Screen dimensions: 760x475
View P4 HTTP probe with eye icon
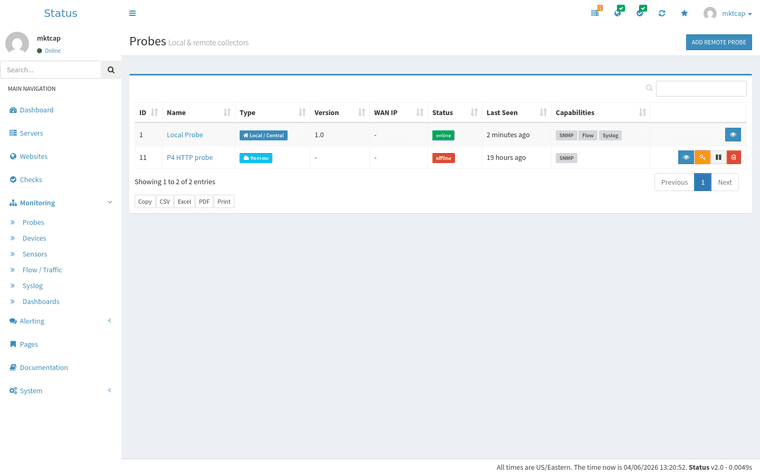pyautogui.click(x=686, y=157)
